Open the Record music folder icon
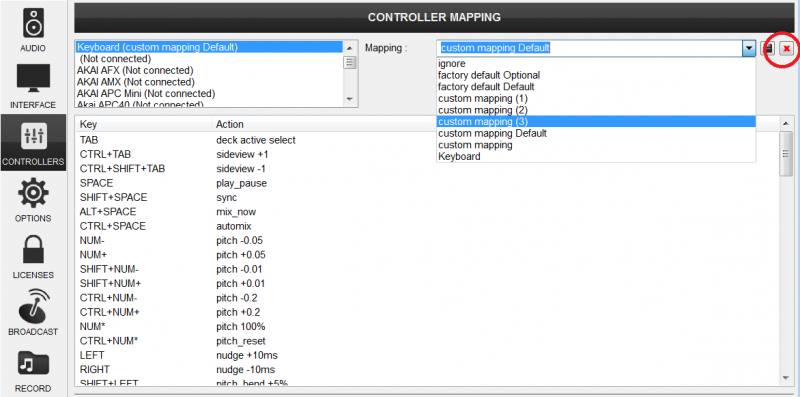 coord(33,363)
